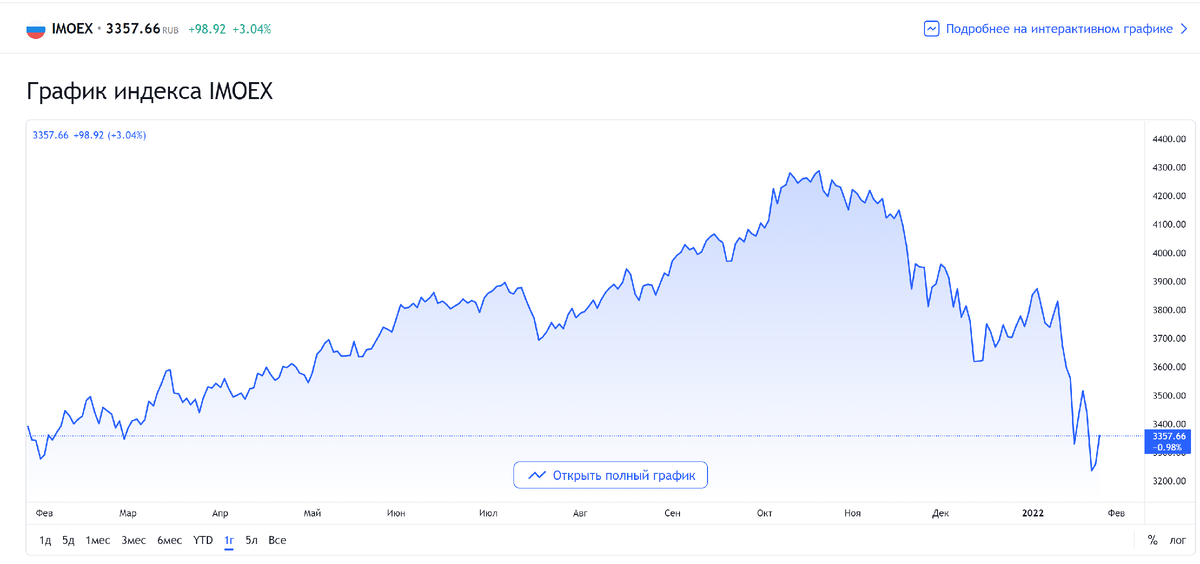1200x564 pixels.
Task: Click the IMOEX ticker name in the header
Action: tap(71, 29)
